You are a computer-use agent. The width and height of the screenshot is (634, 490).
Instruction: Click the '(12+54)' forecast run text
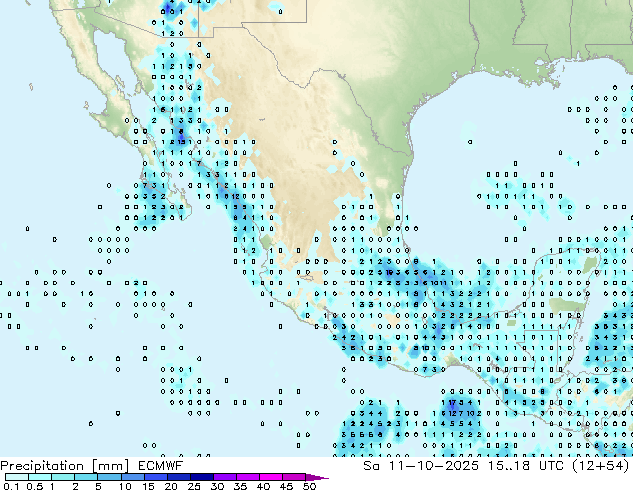601,466
